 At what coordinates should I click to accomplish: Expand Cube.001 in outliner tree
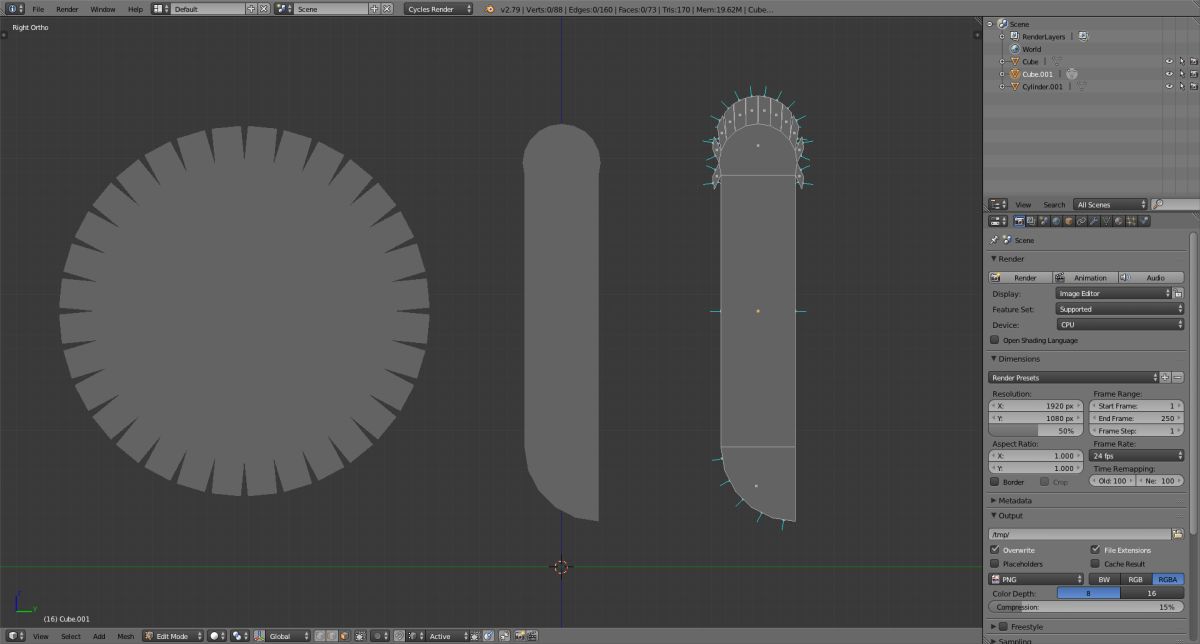pos(1002,74)
